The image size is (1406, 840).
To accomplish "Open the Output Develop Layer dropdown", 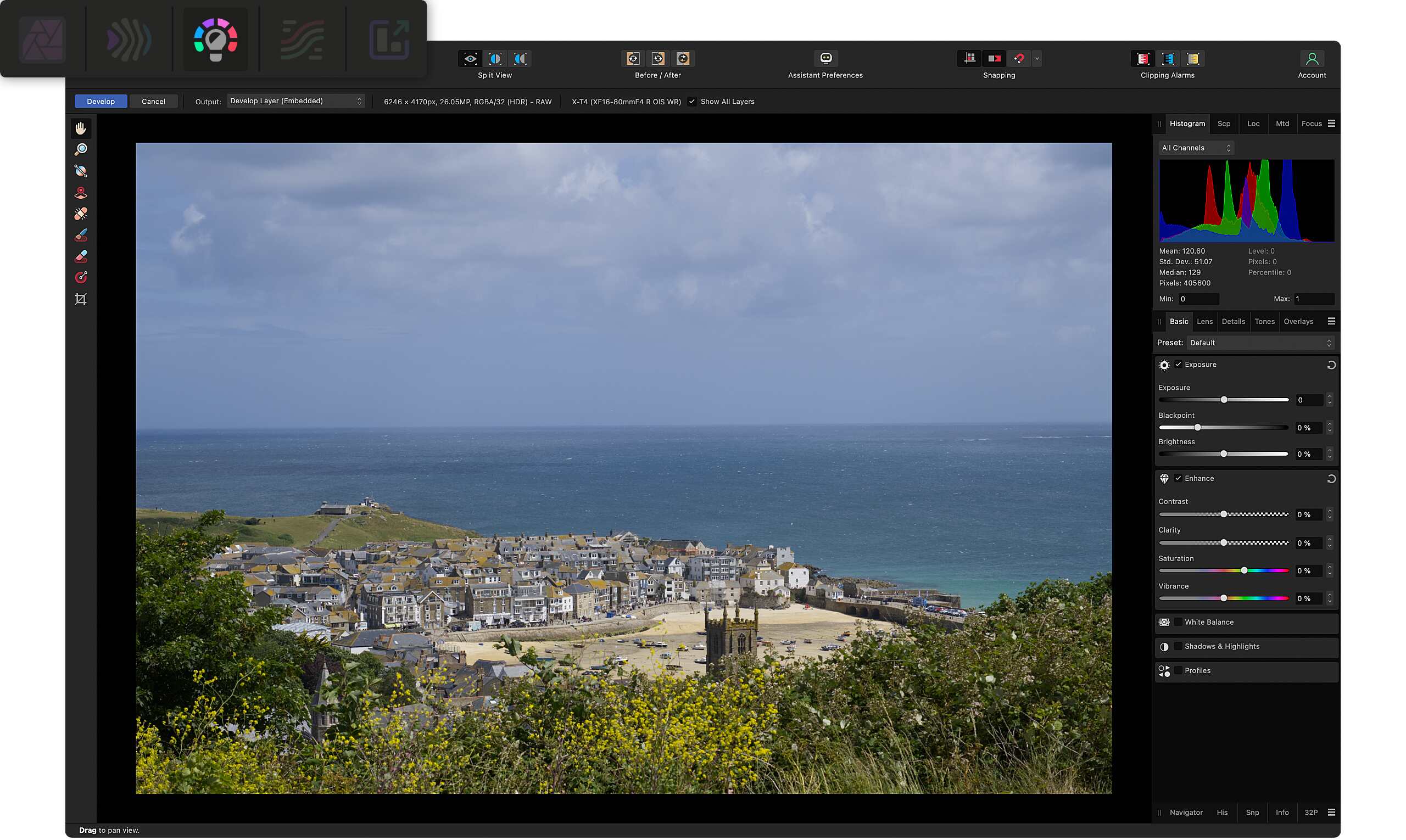I will [x=295, y=102].
